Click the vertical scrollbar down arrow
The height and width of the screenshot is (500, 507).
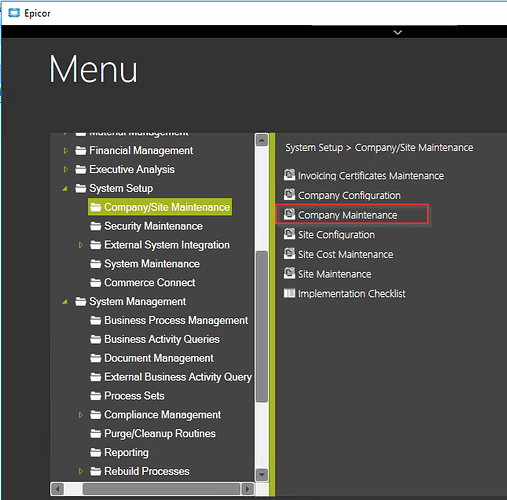click(262, 474)
